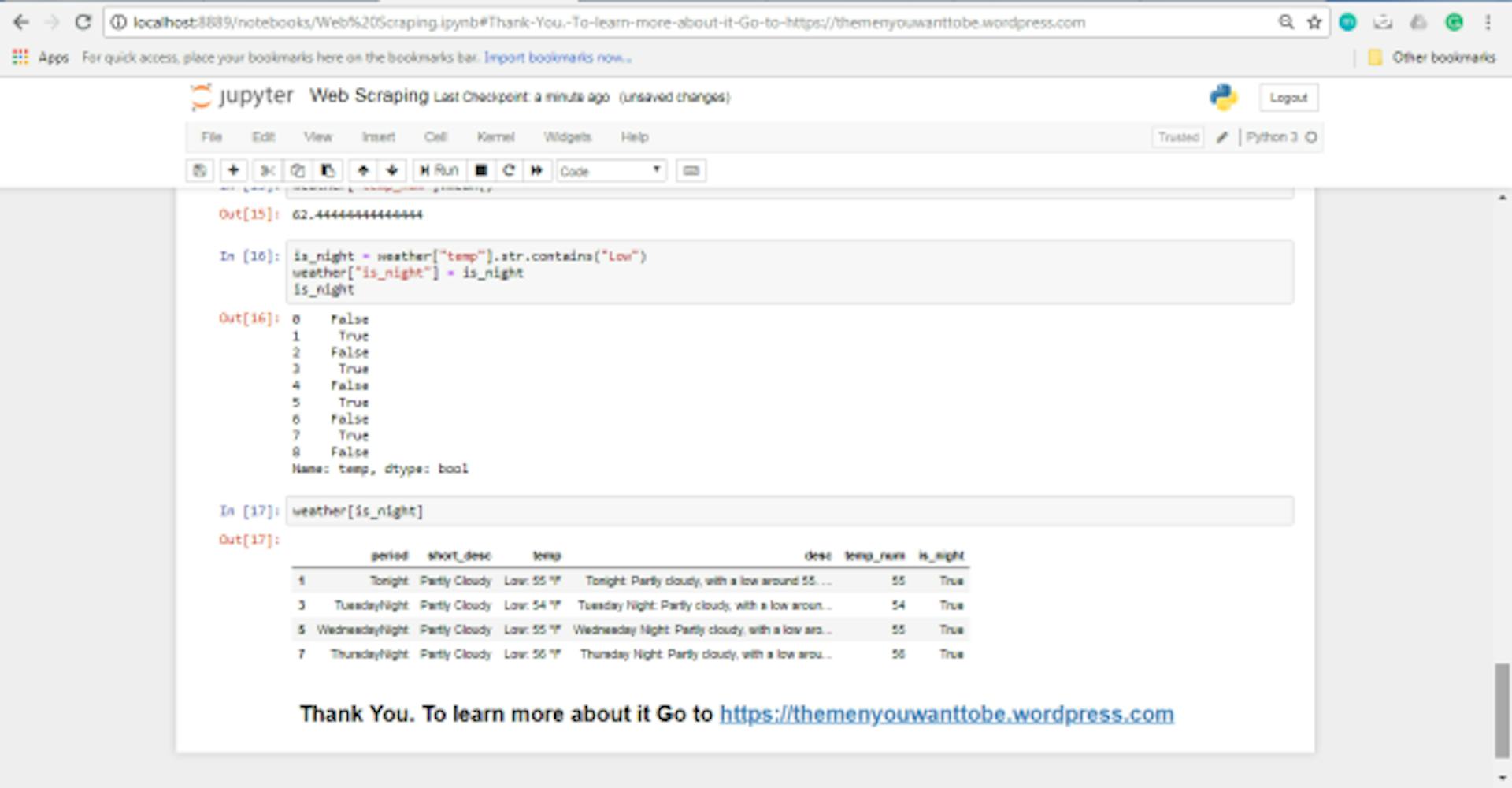This screenshot has width=1512, height=788.
Task: Click the Logout button
Action: (x=1288, y=98)
